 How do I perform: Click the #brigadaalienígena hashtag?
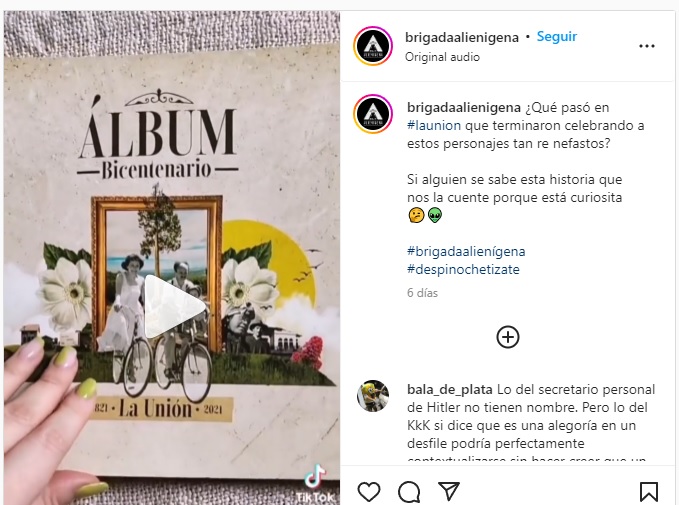point(466,251)
